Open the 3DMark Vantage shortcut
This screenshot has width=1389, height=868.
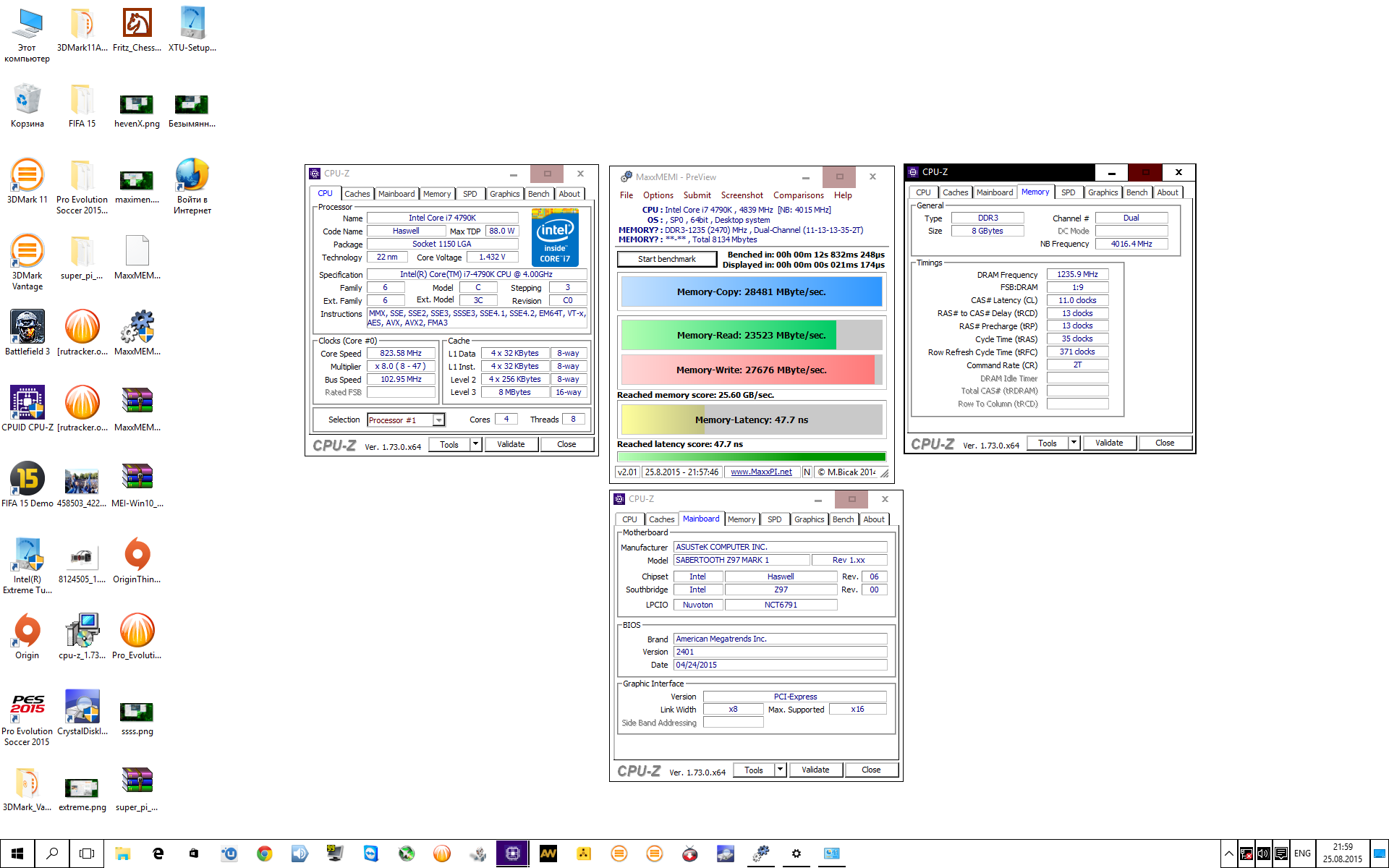(27, 263)
